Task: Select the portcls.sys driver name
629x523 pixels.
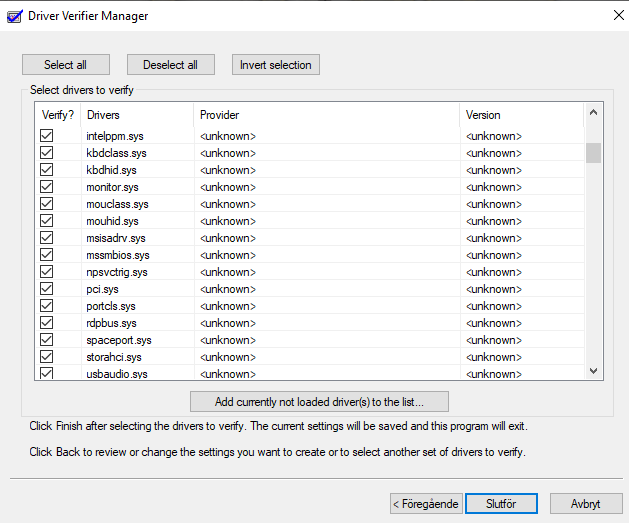Action: click(x=111, y=306)
